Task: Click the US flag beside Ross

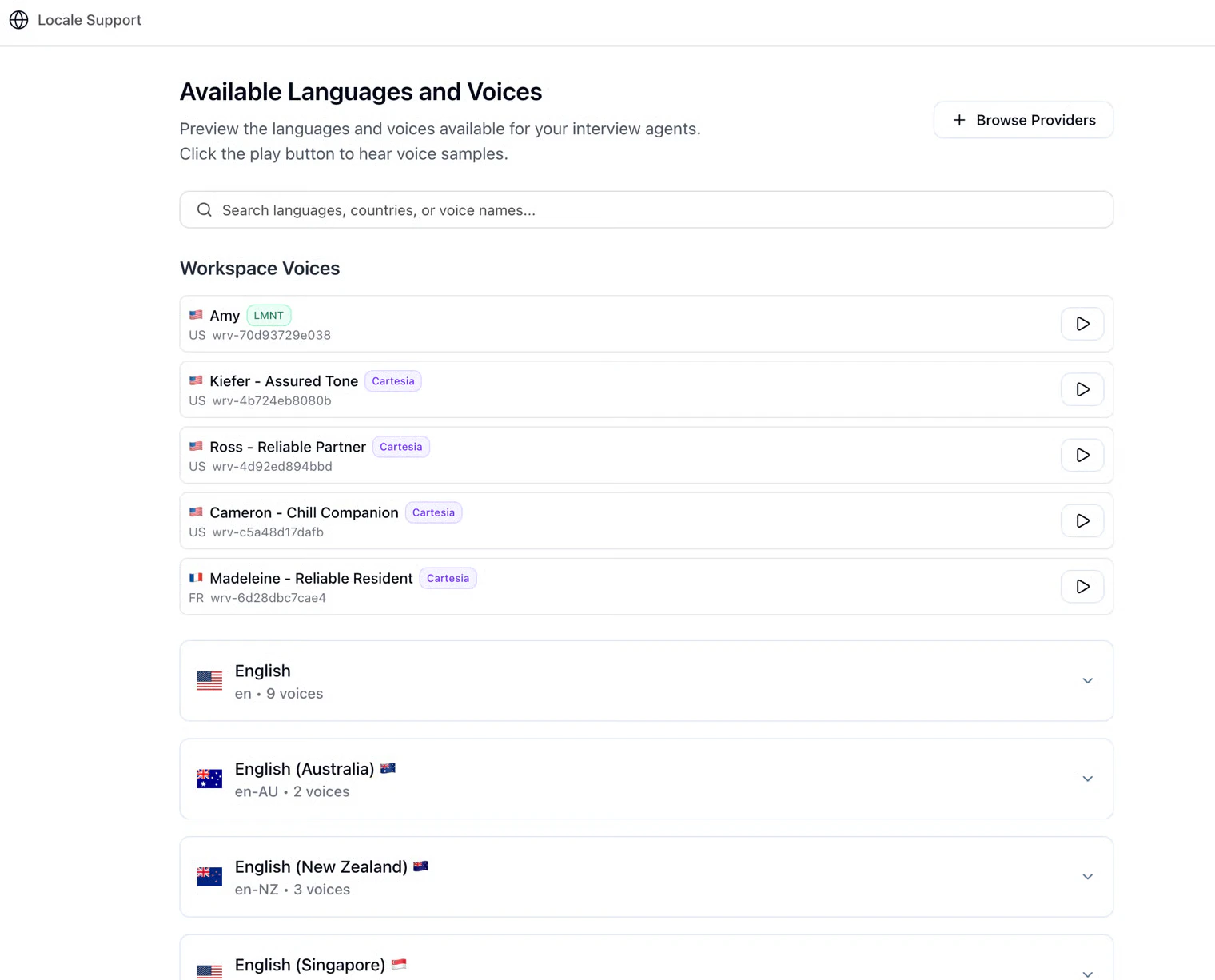Action: pyautogui.click(x=196, y=446)
